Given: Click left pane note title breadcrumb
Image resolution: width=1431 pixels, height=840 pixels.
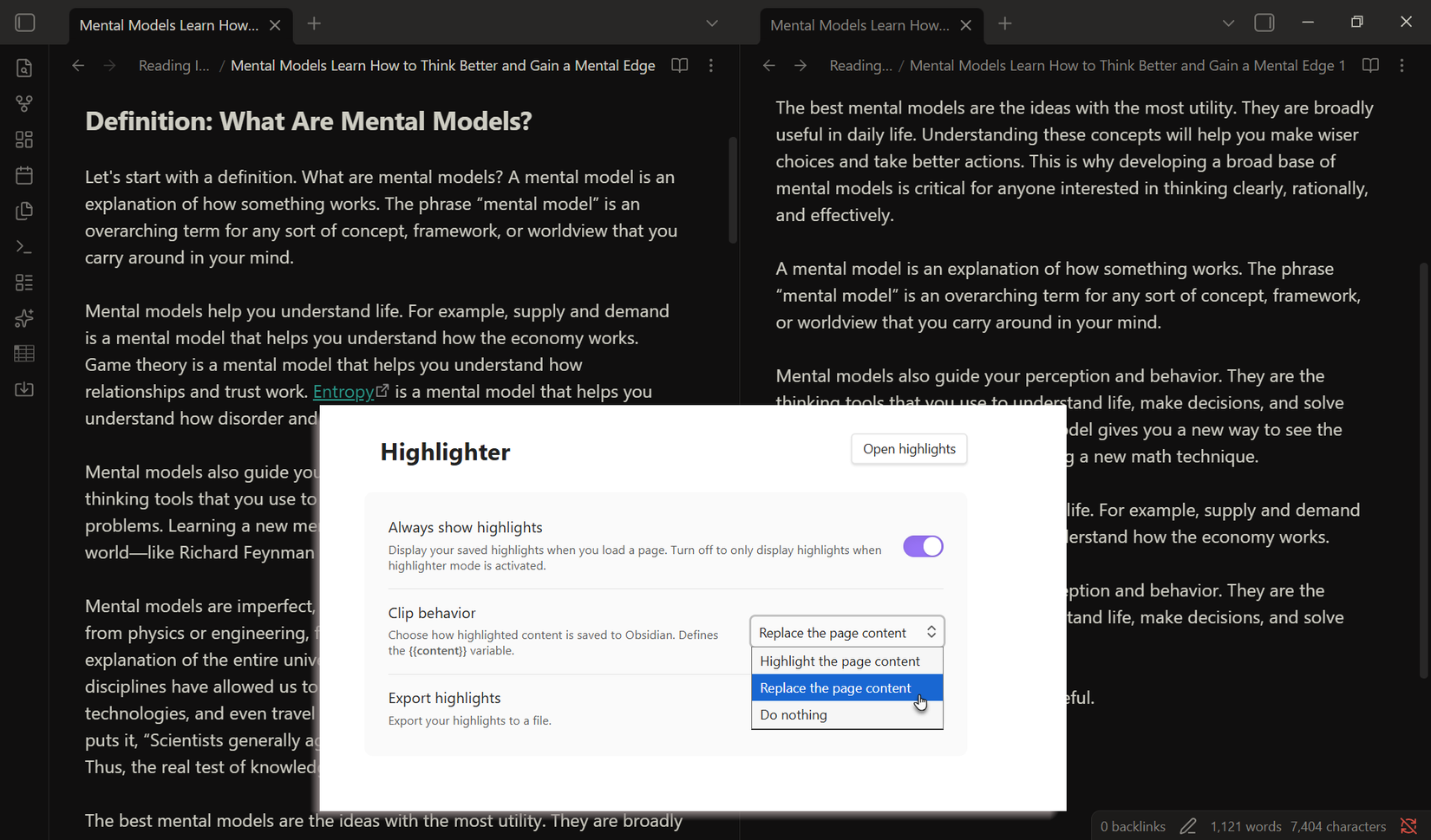Looking at the screenshot, I should (x=442, y=66).
